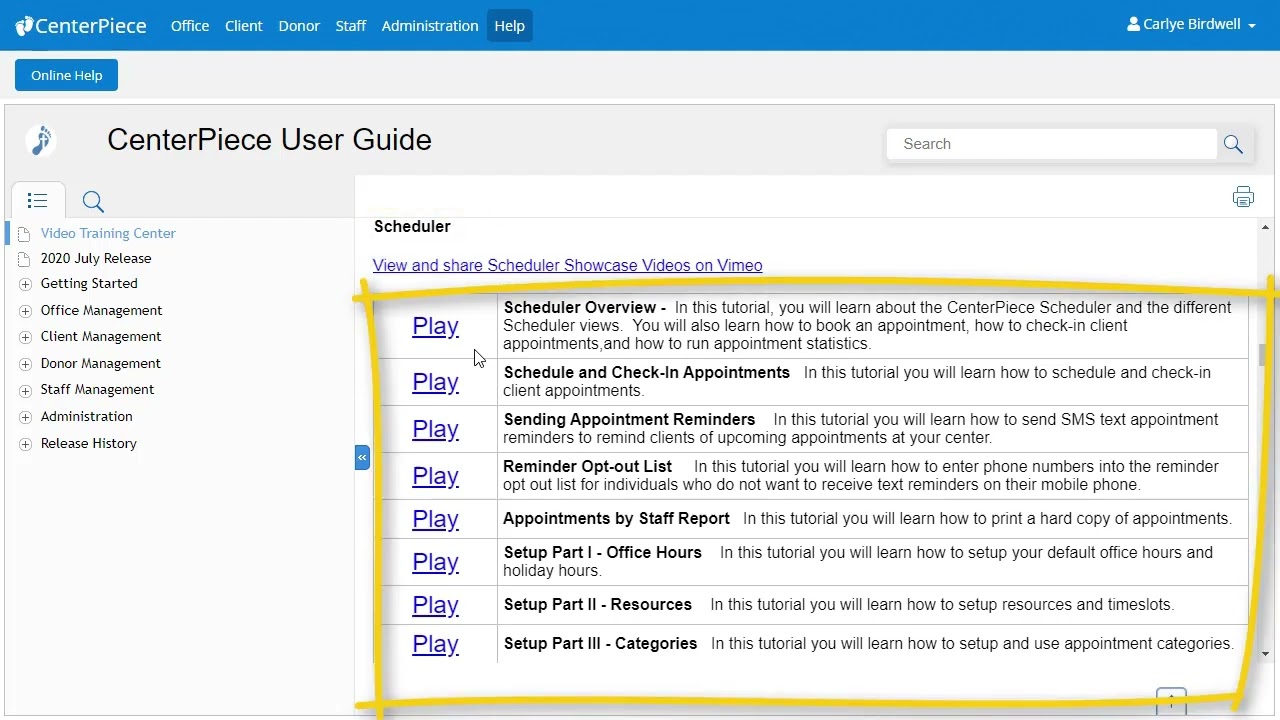
Task: Select Office Management in the tree
Action: click(x=101, y=310)
